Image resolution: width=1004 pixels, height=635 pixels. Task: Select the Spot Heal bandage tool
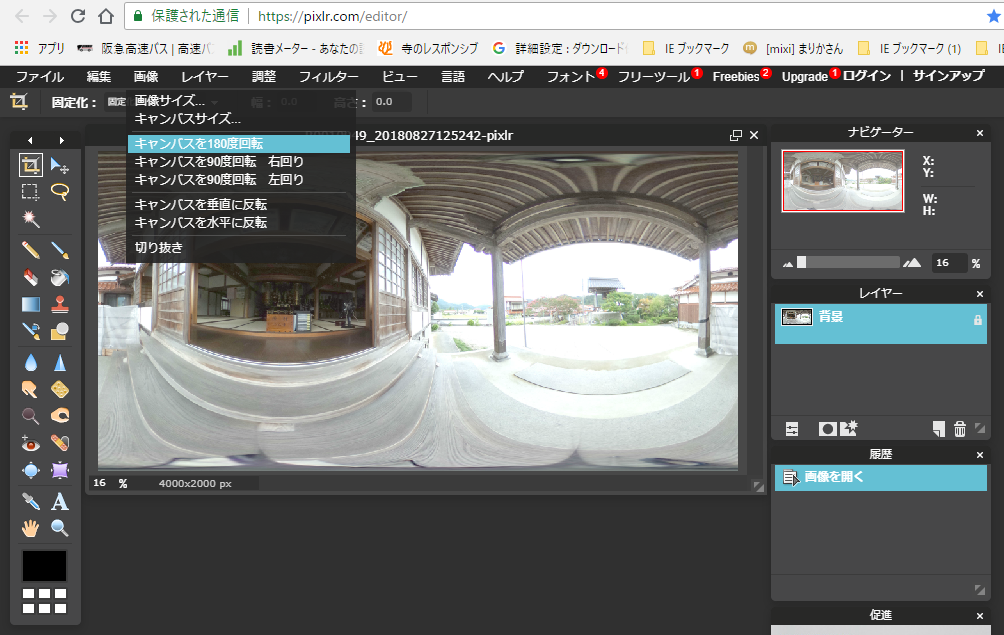[x=60, y=443]
